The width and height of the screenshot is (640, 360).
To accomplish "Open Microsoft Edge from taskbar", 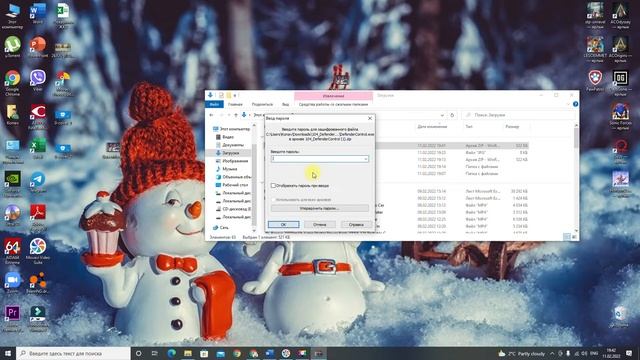I will click(171, 353).
